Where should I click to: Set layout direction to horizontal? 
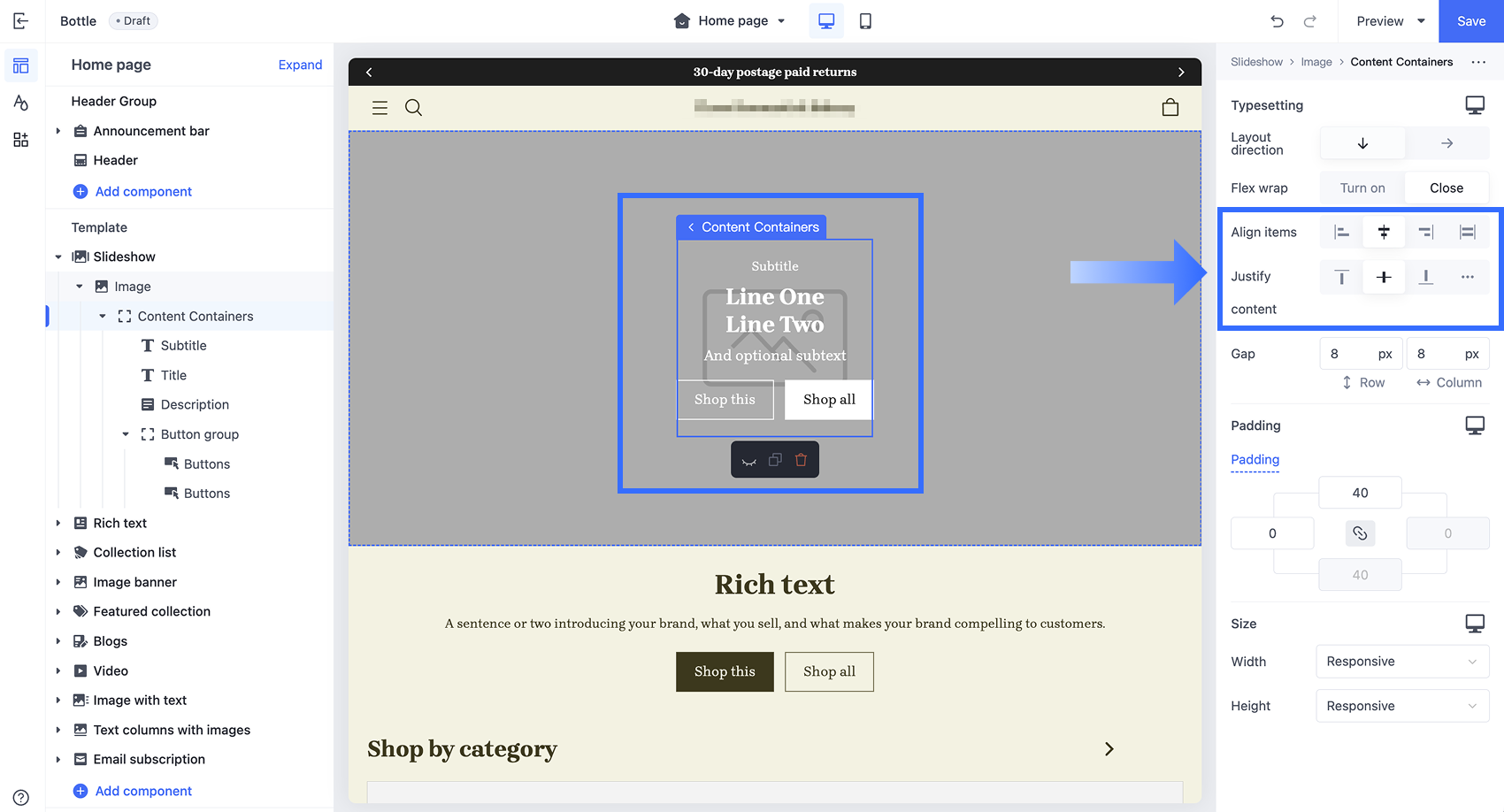point(1446,143)
